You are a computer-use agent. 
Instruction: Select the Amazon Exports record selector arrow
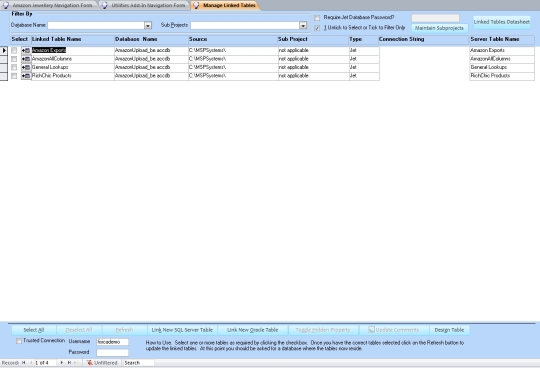[4, 51]
